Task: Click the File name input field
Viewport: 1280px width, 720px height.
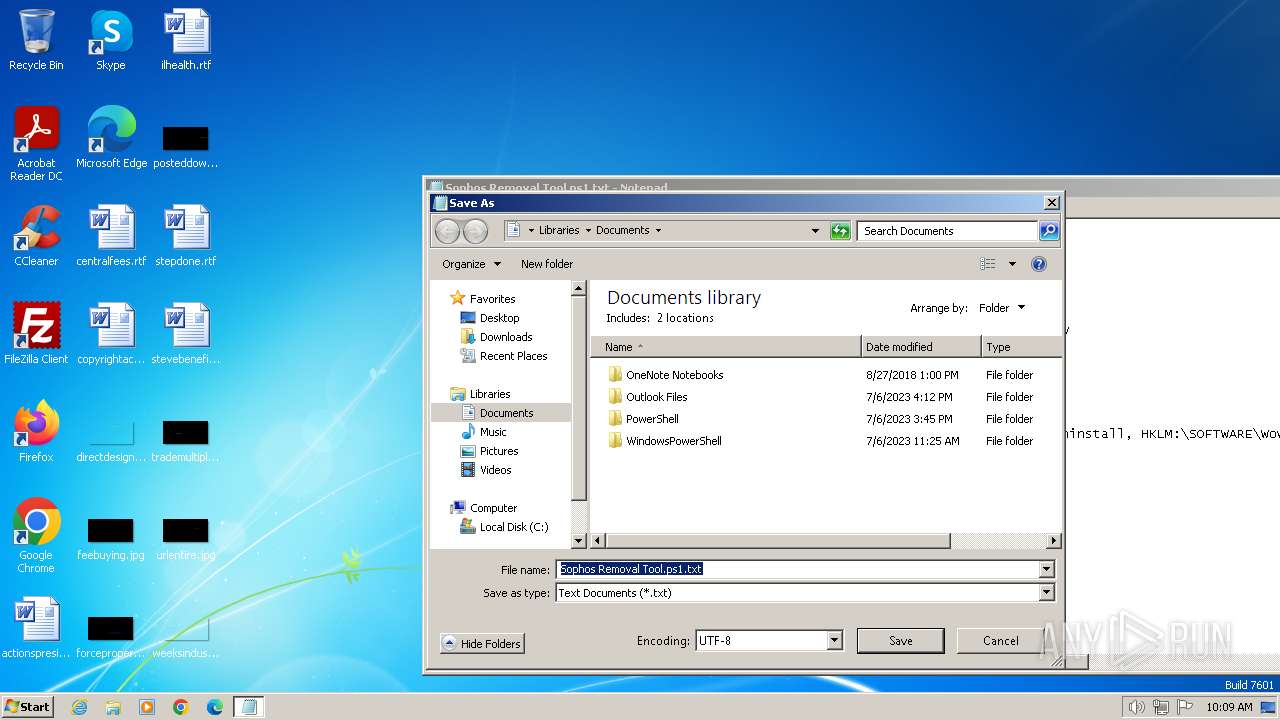Action: pyautogui.click(x=797, y=569)
